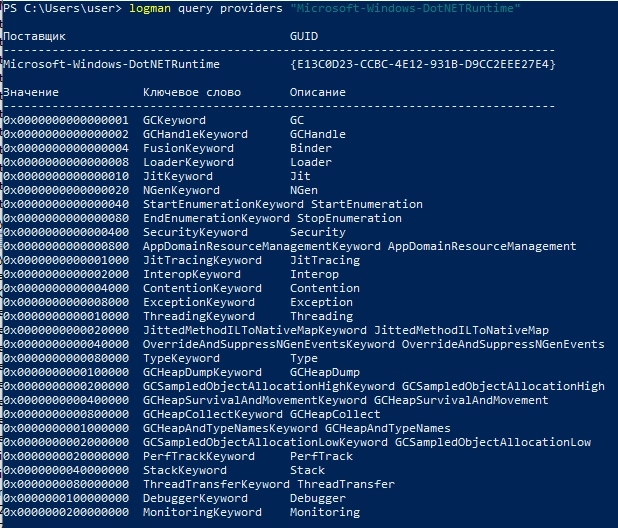Click the Описание column header
This screenshot has height=528, width=618.
318,92
